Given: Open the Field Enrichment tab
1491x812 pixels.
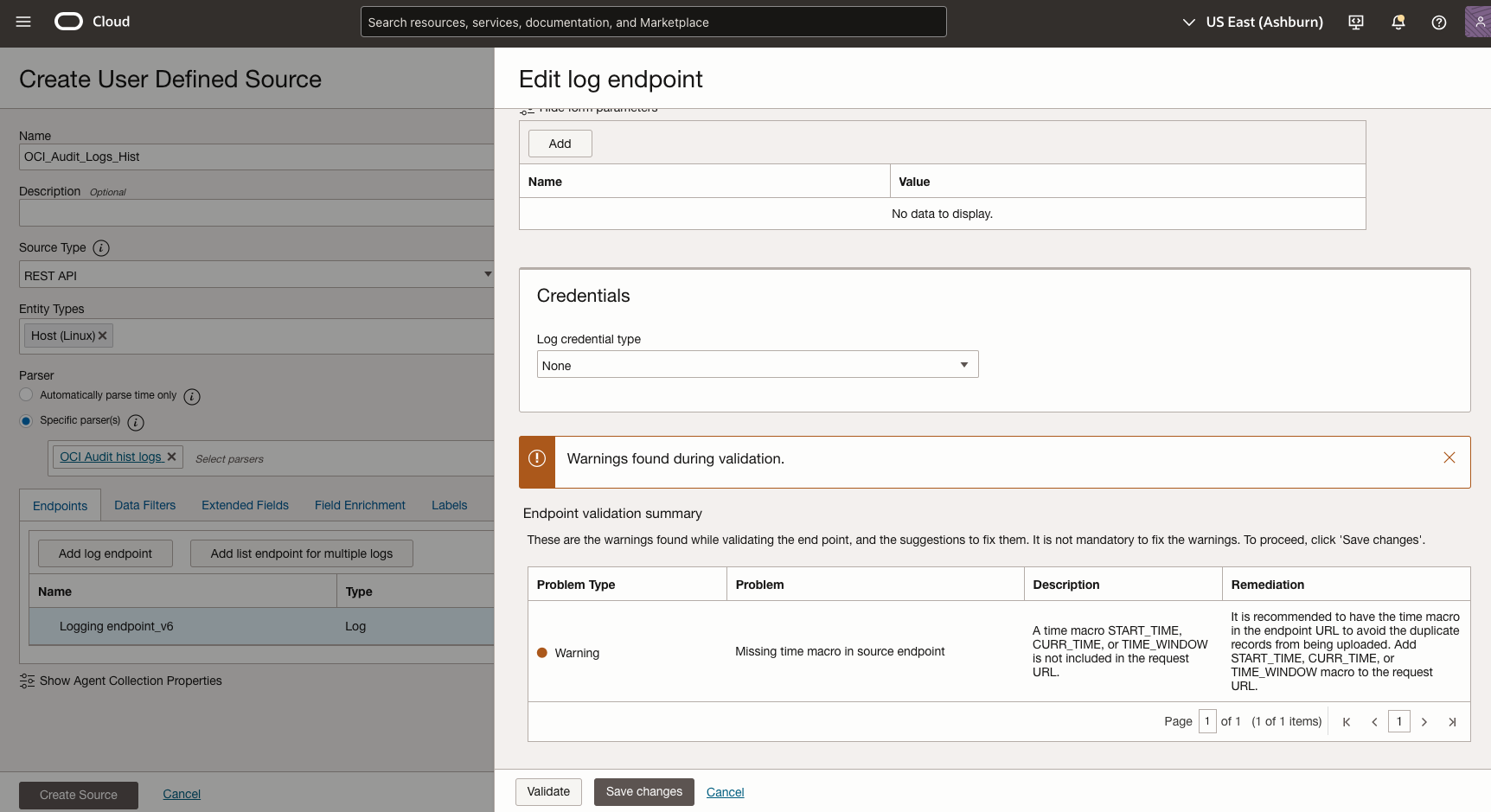Looking at the screenshot, I should [x=360, y=505].
